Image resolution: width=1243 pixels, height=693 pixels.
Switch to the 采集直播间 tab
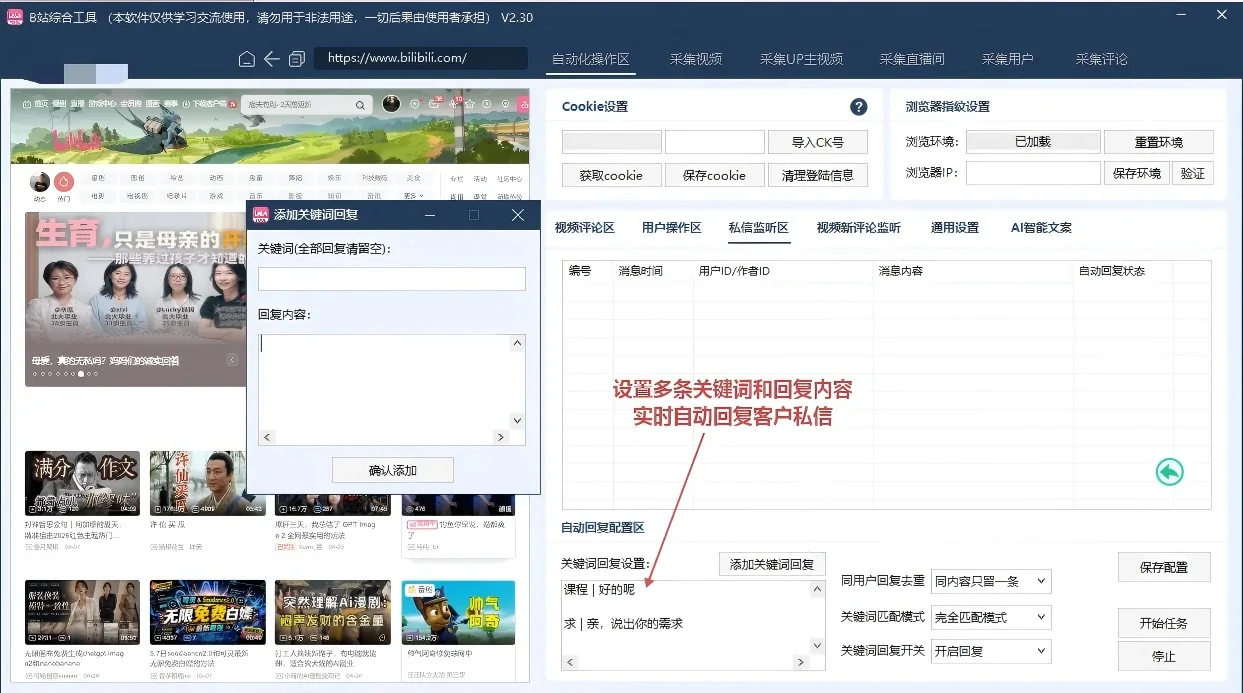(912, 59)
